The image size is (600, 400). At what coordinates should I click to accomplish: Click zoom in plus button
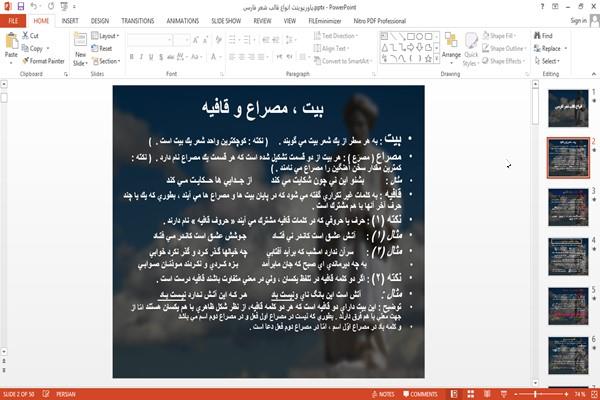click(566, 394)
